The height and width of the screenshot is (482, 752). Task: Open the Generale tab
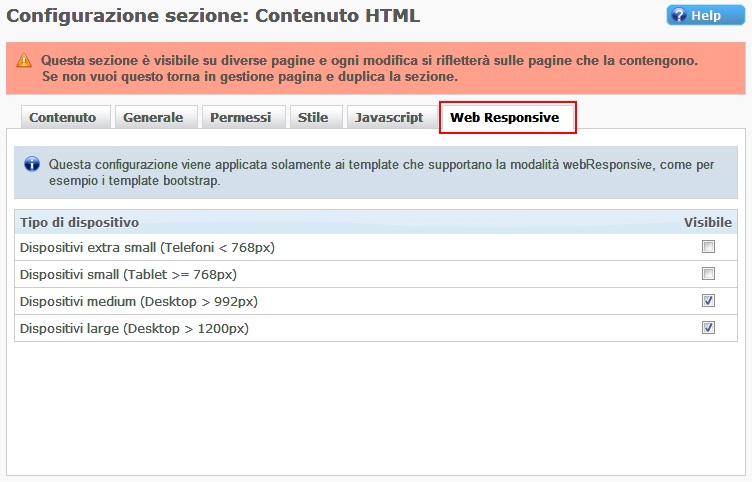point(153,117)
